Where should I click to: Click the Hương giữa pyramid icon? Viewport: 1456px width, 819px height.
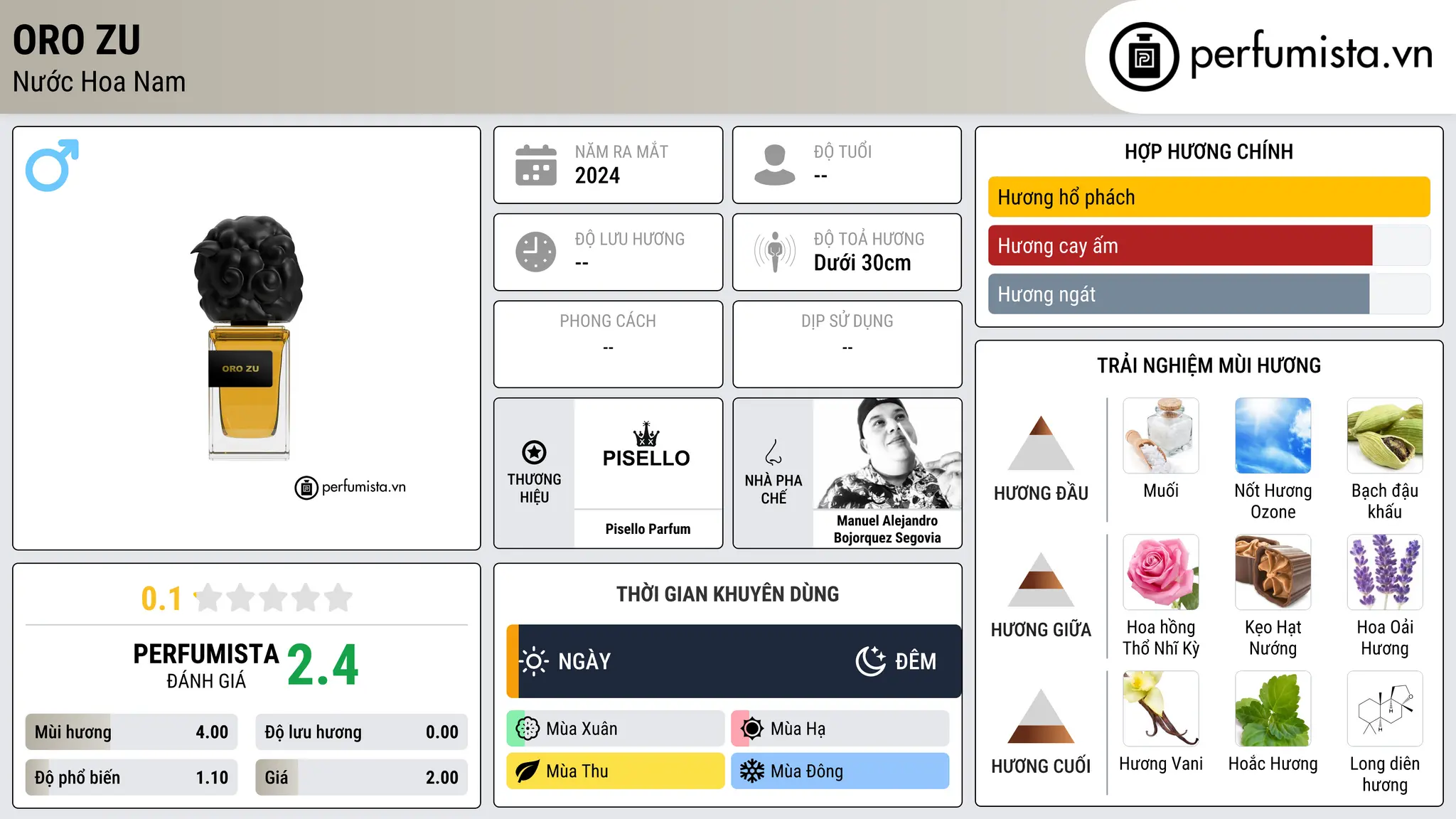1041,579
